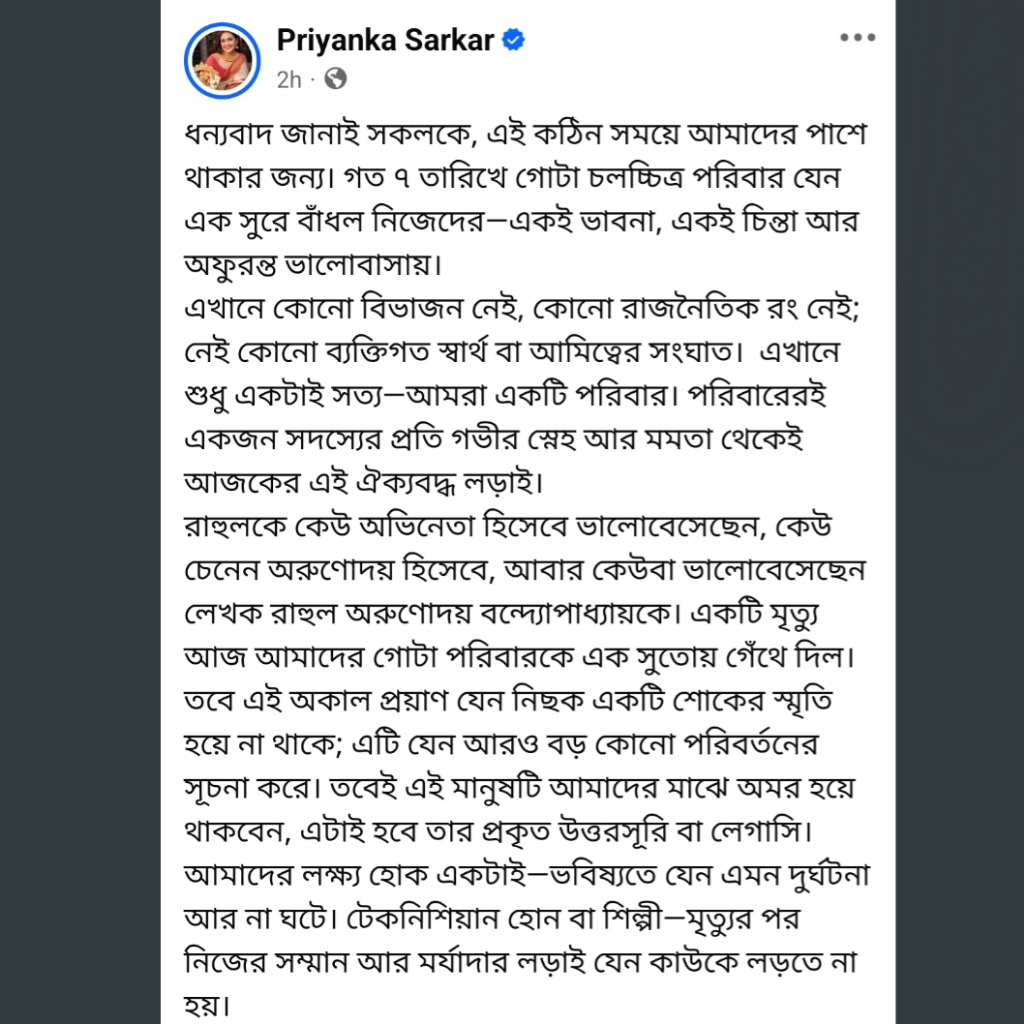Click the "2h" post timestamp
Viewport: 1024px width, 1024px height.
coord(288,80)
